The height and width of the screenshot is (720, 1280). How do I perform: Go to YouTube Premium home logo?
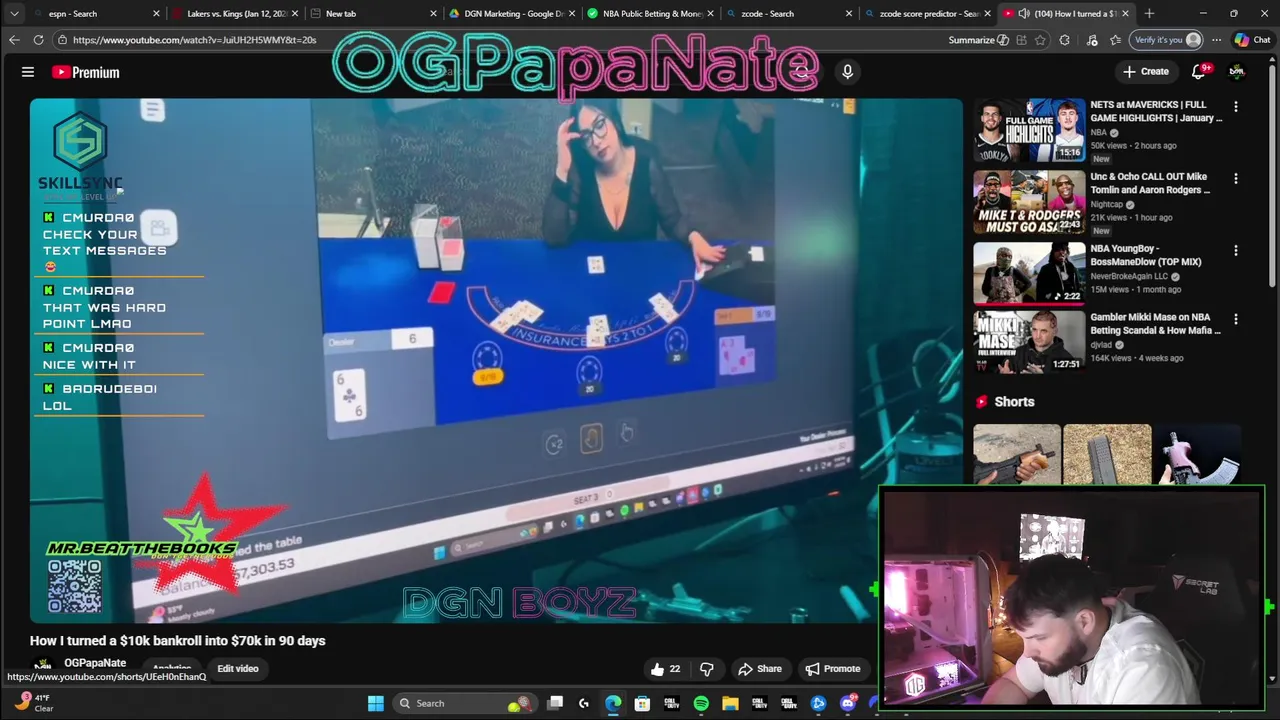(86, 72)
